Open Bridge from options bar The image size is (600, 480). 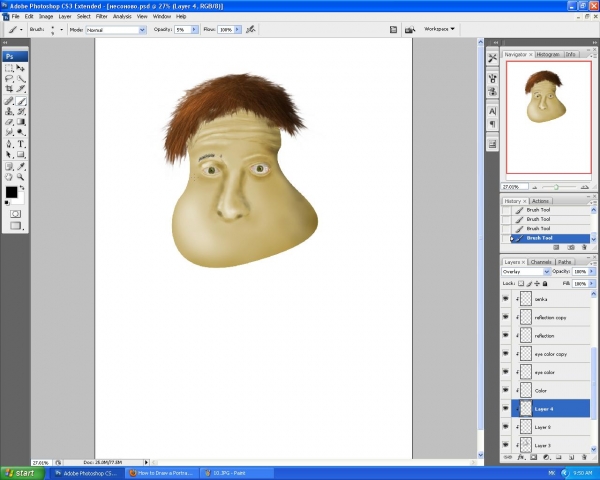coord(409,29)
